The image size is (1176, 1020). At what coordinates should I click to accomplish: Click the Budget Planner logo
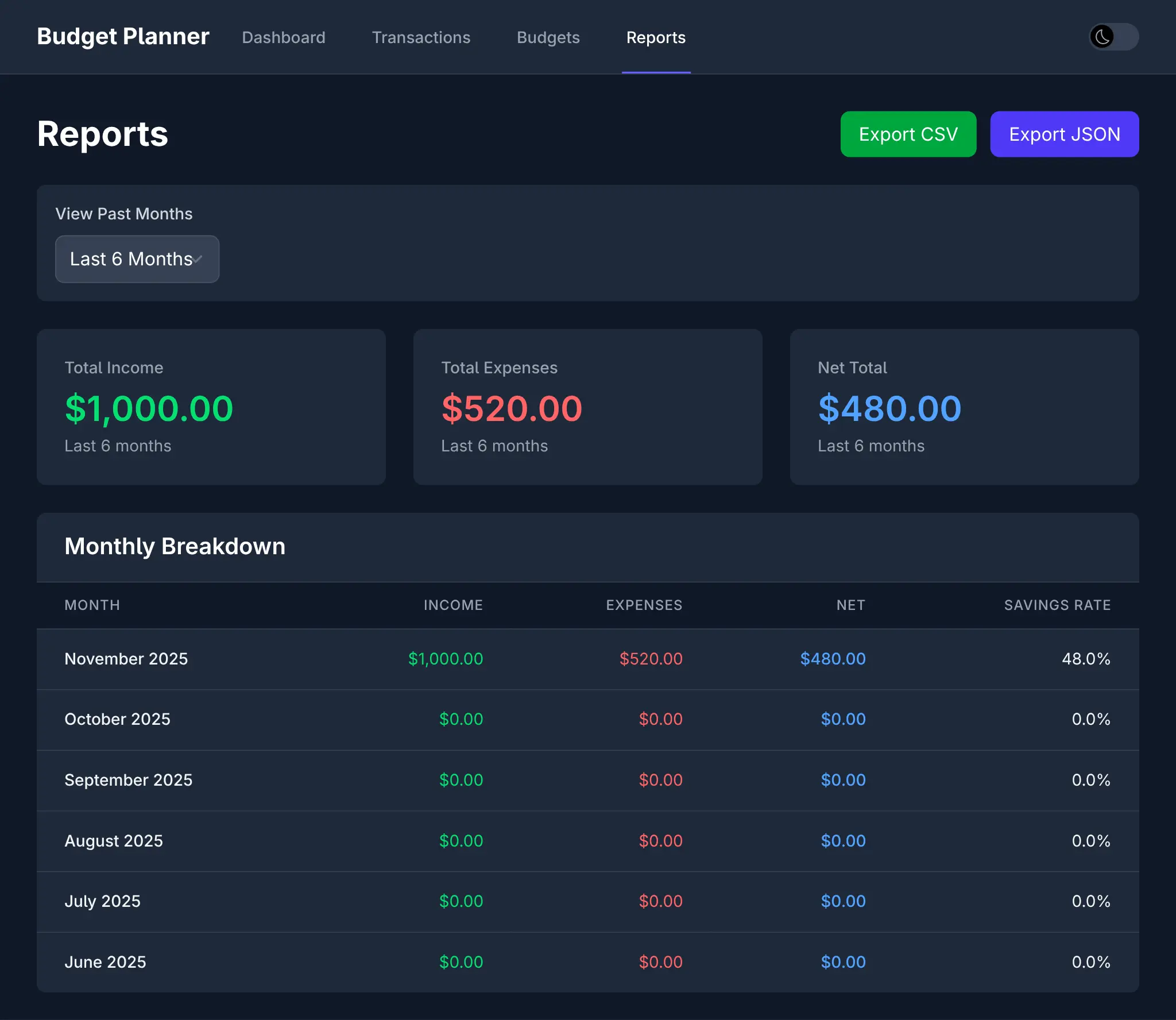(122, 36)
